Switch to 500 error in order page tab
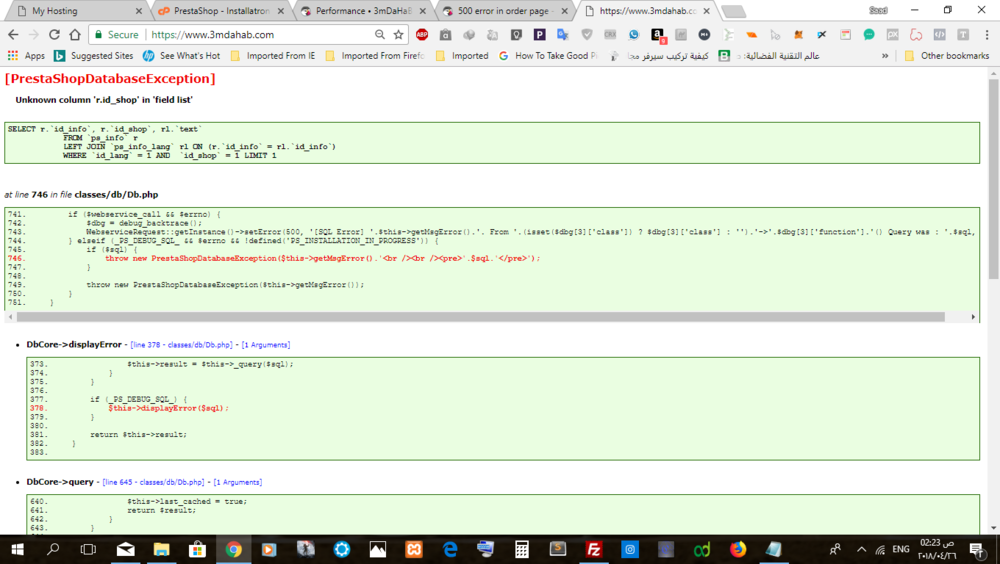Screen dimensions: 1000x564 pos(504,11)
